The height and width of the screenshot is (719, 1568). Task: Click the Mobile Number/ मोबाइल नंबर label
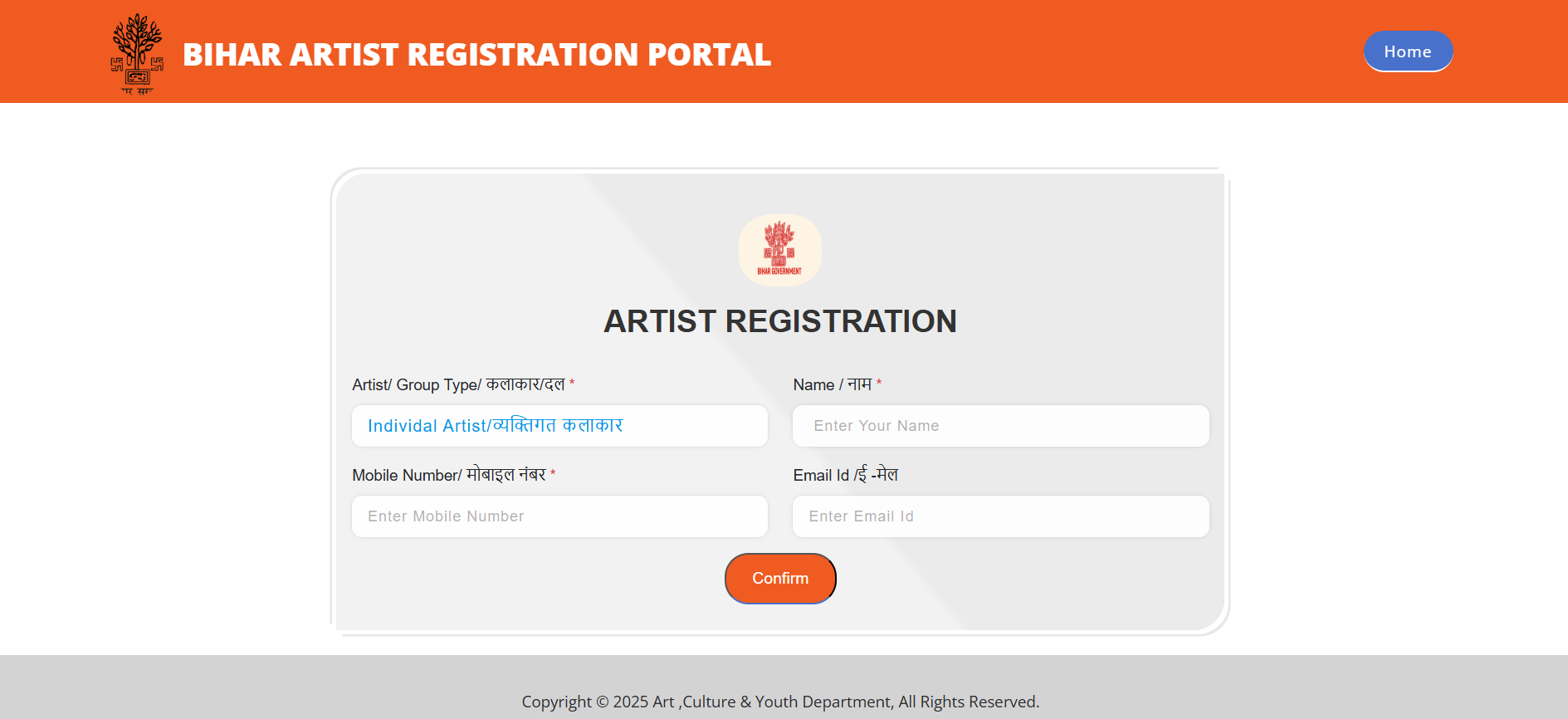(x=449, y=475)
